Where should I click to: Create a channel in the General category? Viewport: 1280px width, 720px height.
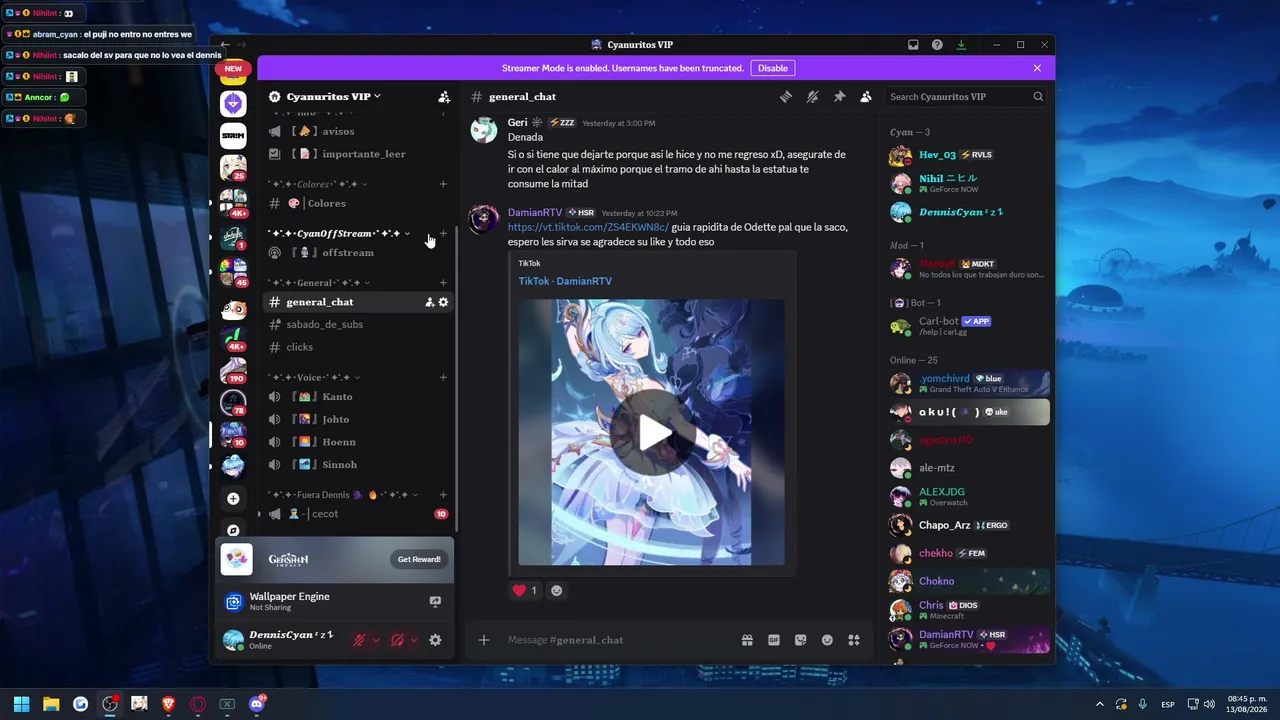pyautogui.click(x=443, y=283)
